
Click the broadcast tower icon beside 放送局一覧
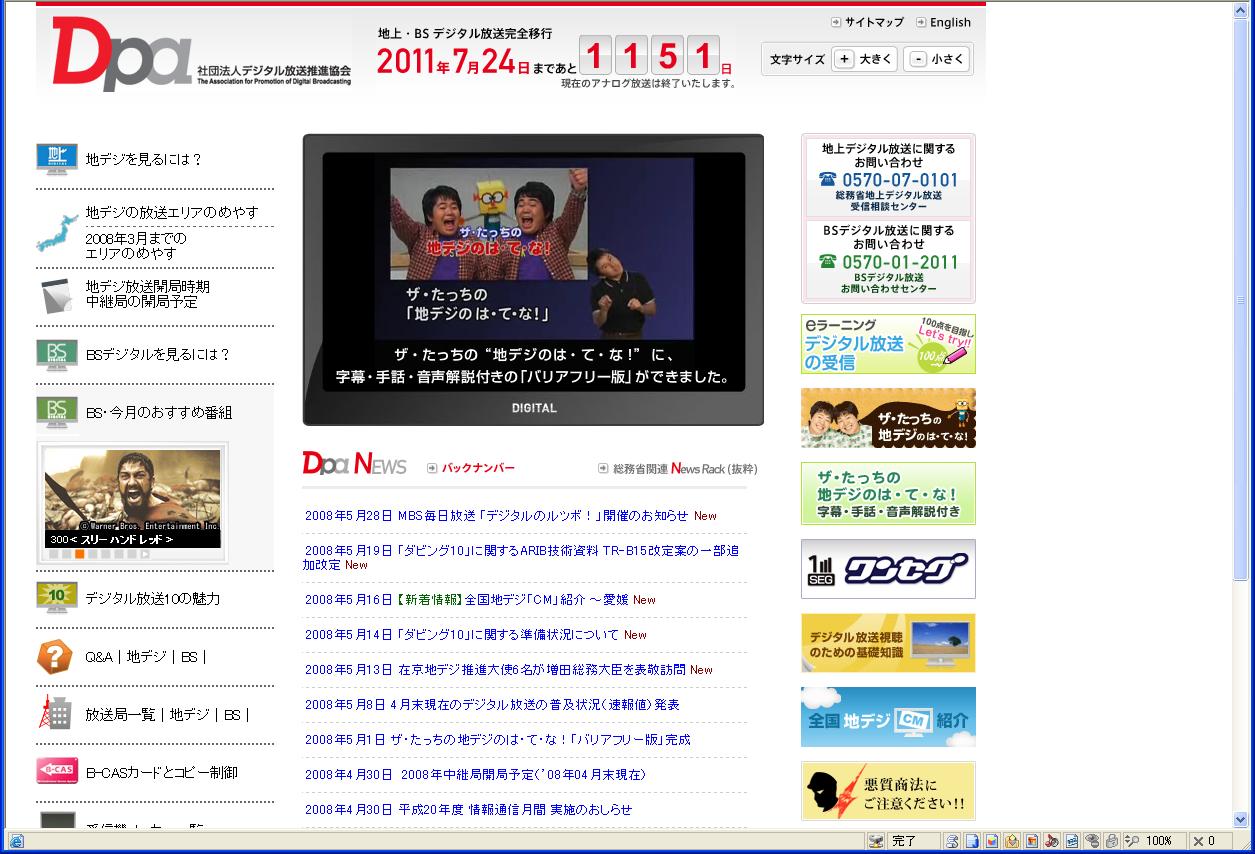coord(55,713)
